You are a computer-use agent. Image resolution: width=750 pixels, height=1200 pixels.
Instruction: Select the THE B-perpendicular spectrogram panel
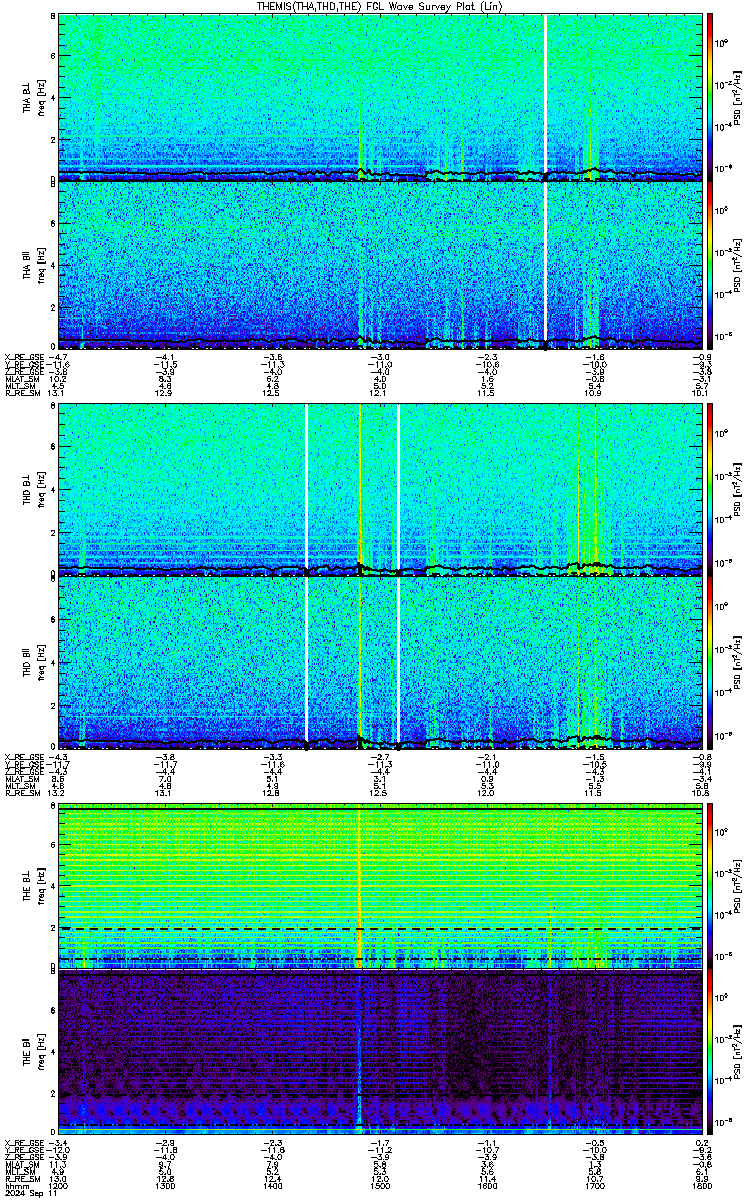click(380, 886)
